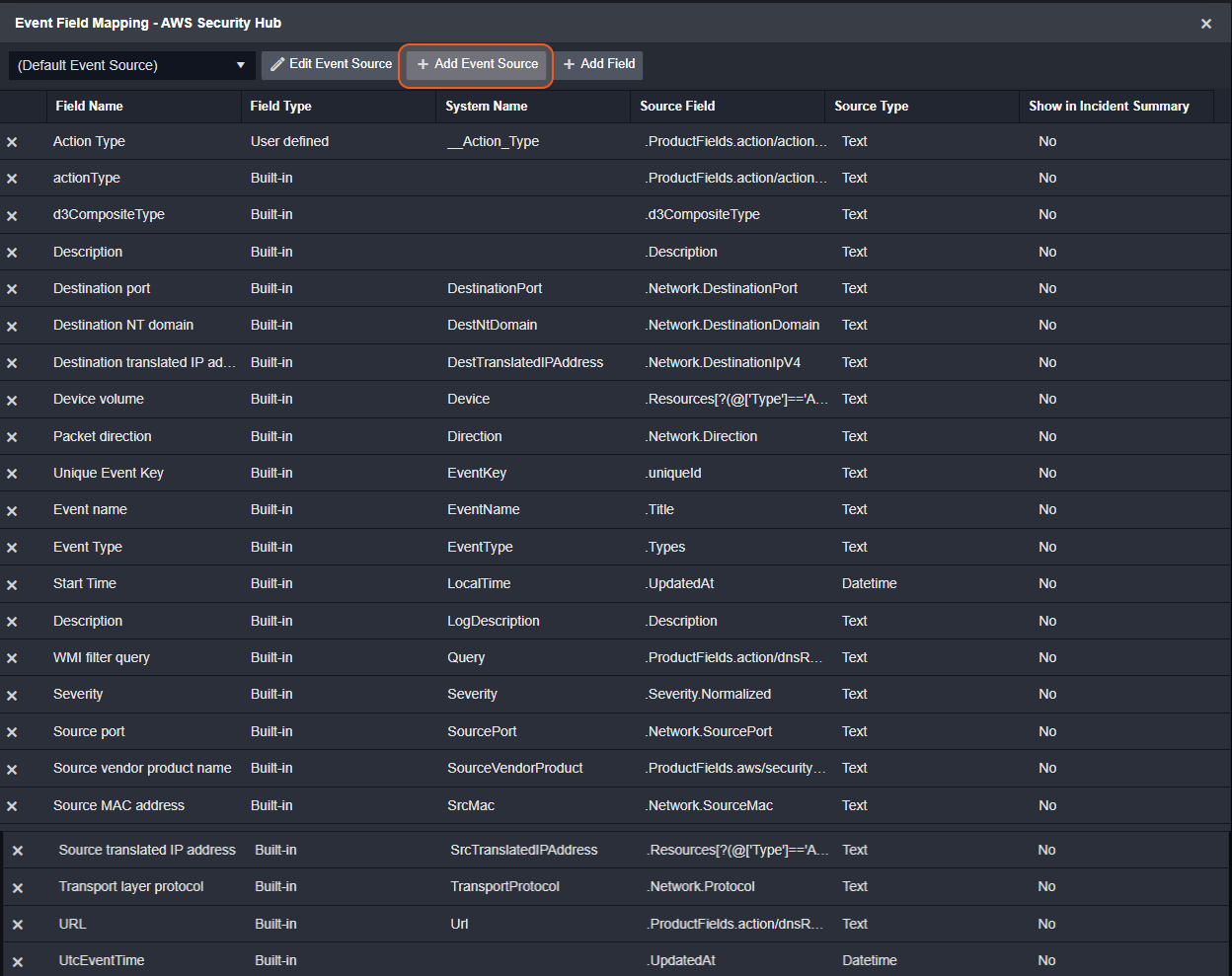The image size is (1232, 976).
Task: Click the 'LogDescription' system name cell
Action: 494,621
